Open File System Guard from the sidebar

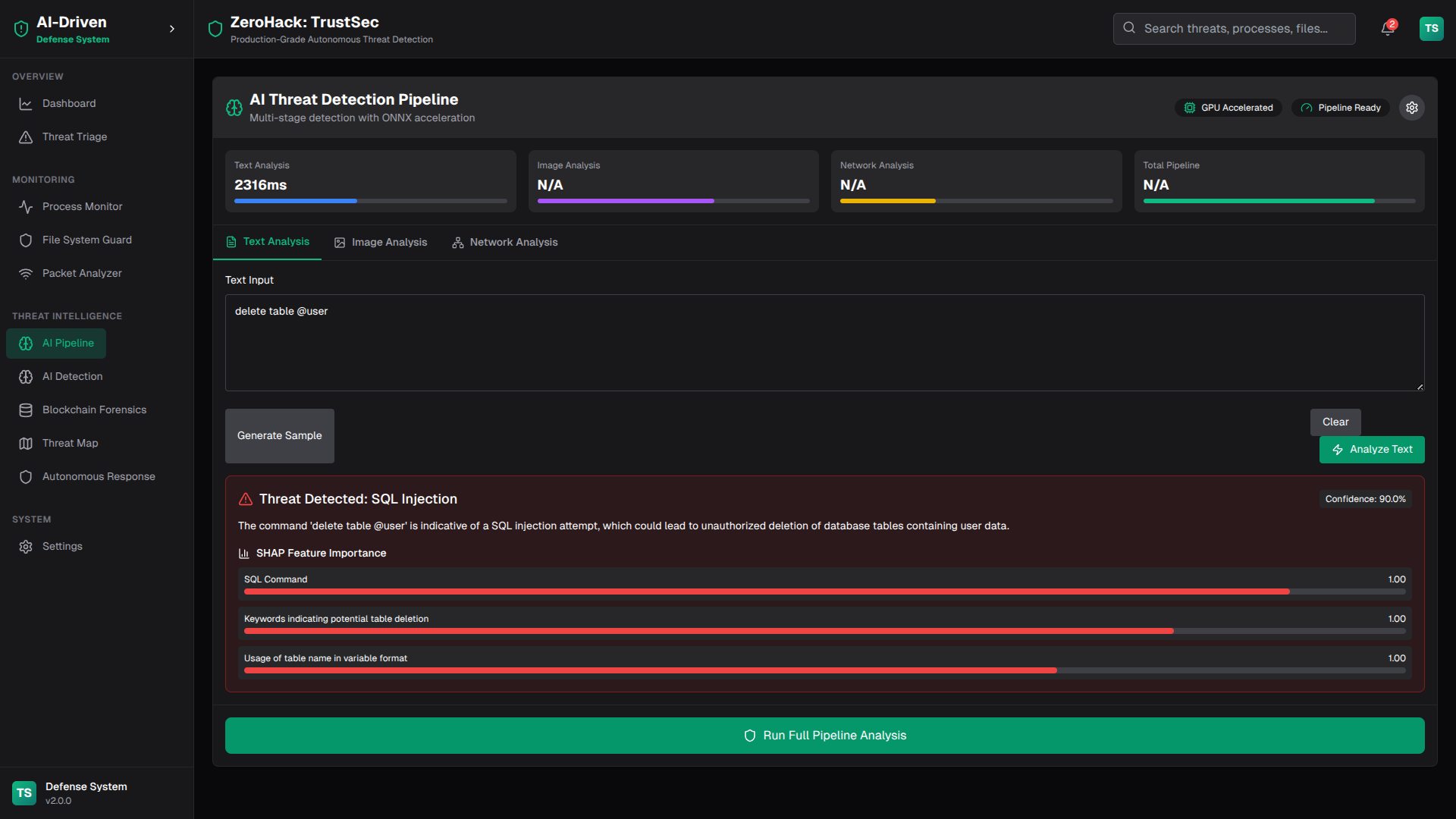pos(86,240)
